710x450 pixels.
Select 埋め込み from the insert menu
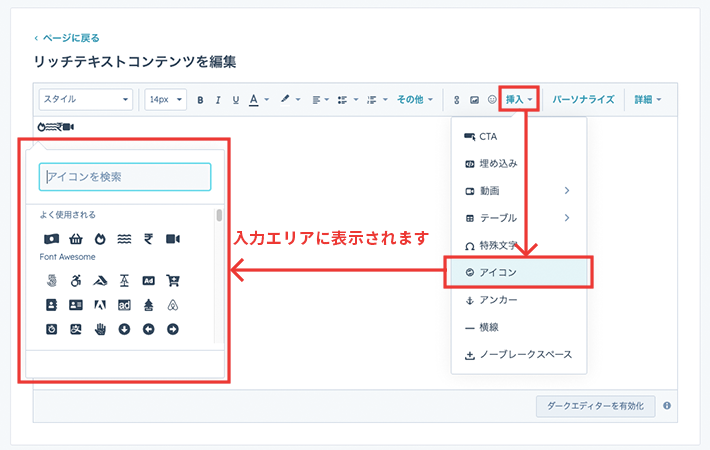click(x=519, y=163)
